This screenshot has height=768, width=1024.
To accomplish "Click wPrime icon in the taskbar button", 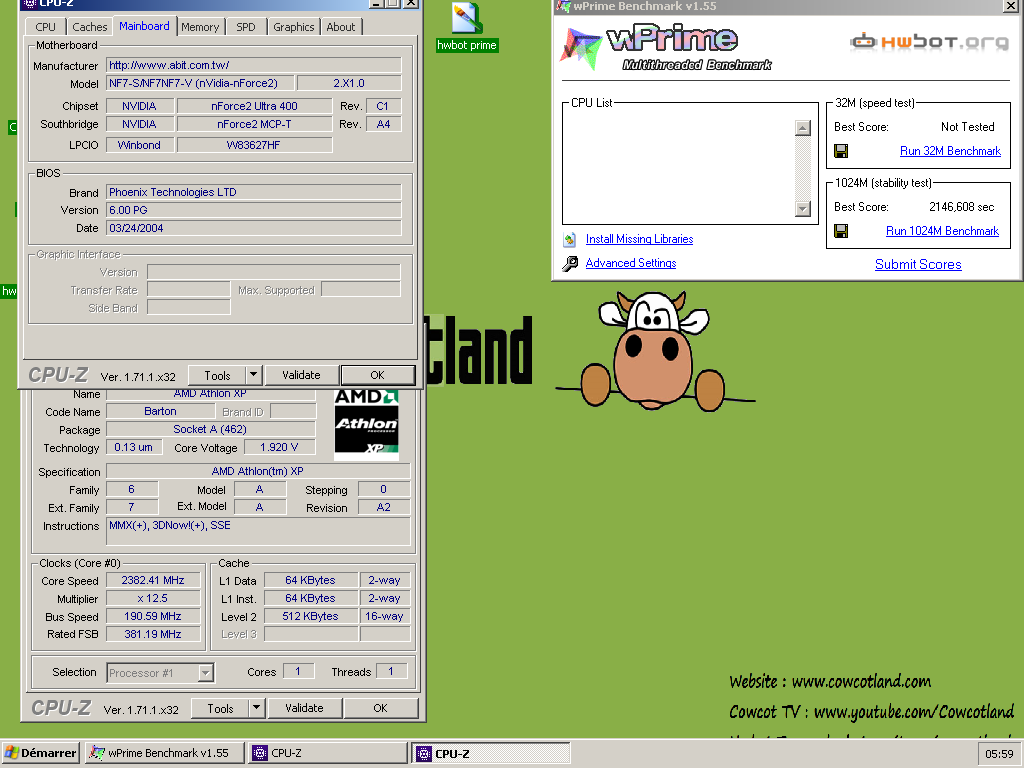I will 97,753.
